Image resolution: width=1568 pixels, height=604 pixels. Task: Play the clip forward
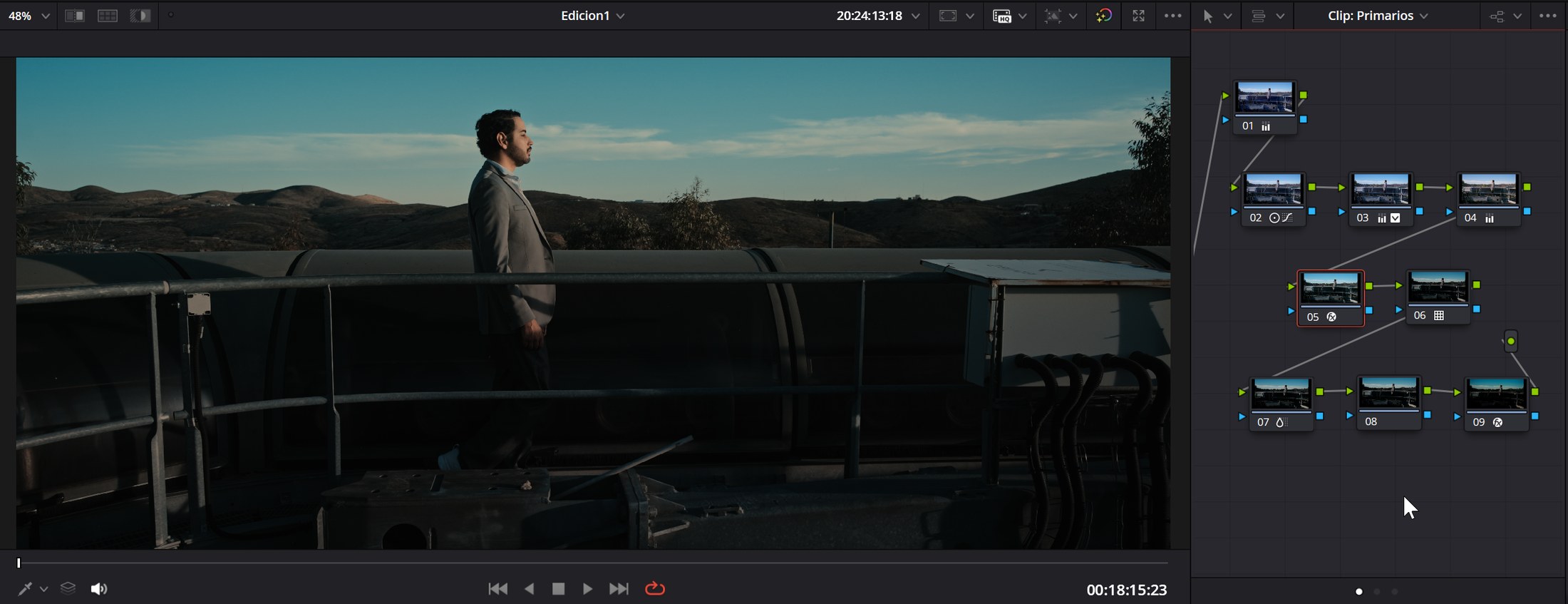pos(588,589)
